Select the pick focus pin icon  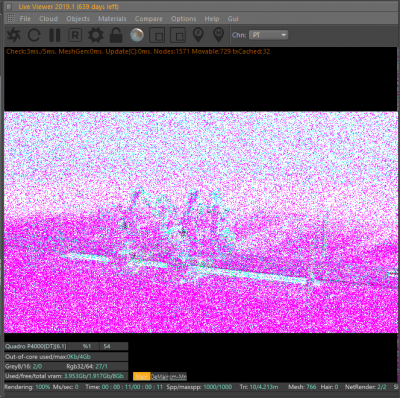[198, 35]
